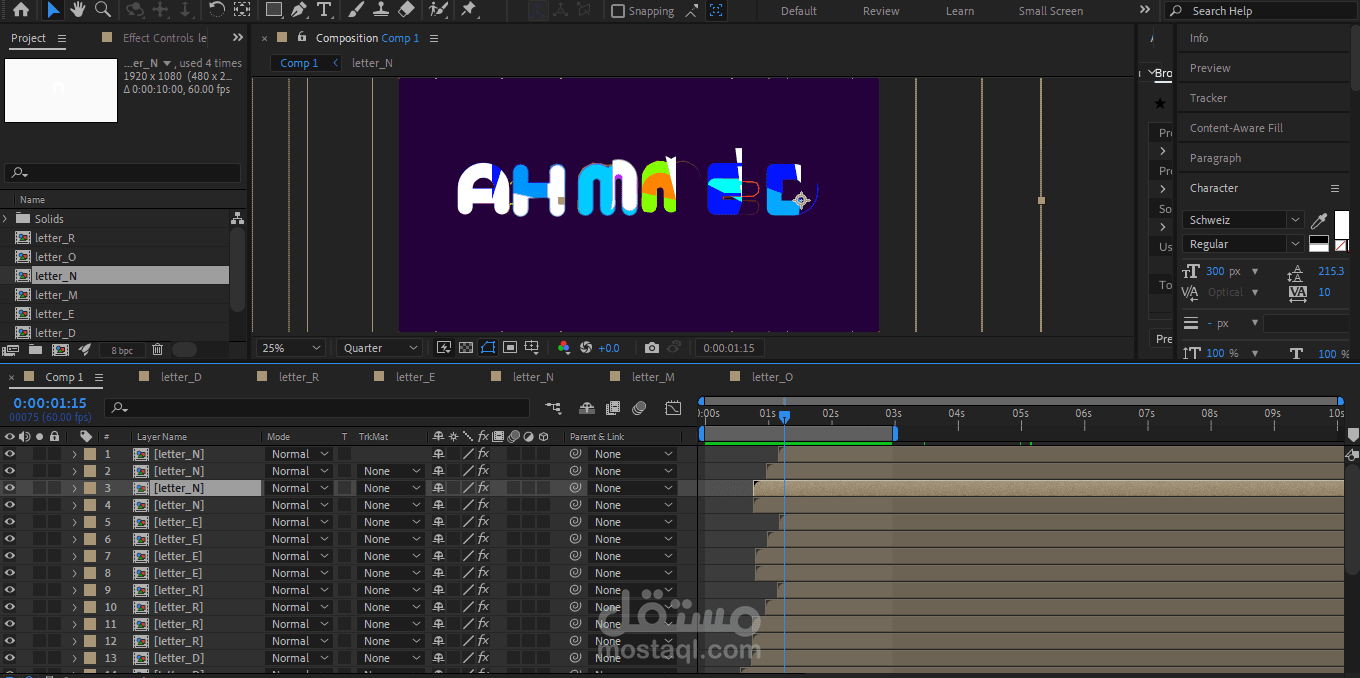Select the Rotation tool
This screenshot has height=678, width=1360.
pyautogui.click(x=215, y=11)
